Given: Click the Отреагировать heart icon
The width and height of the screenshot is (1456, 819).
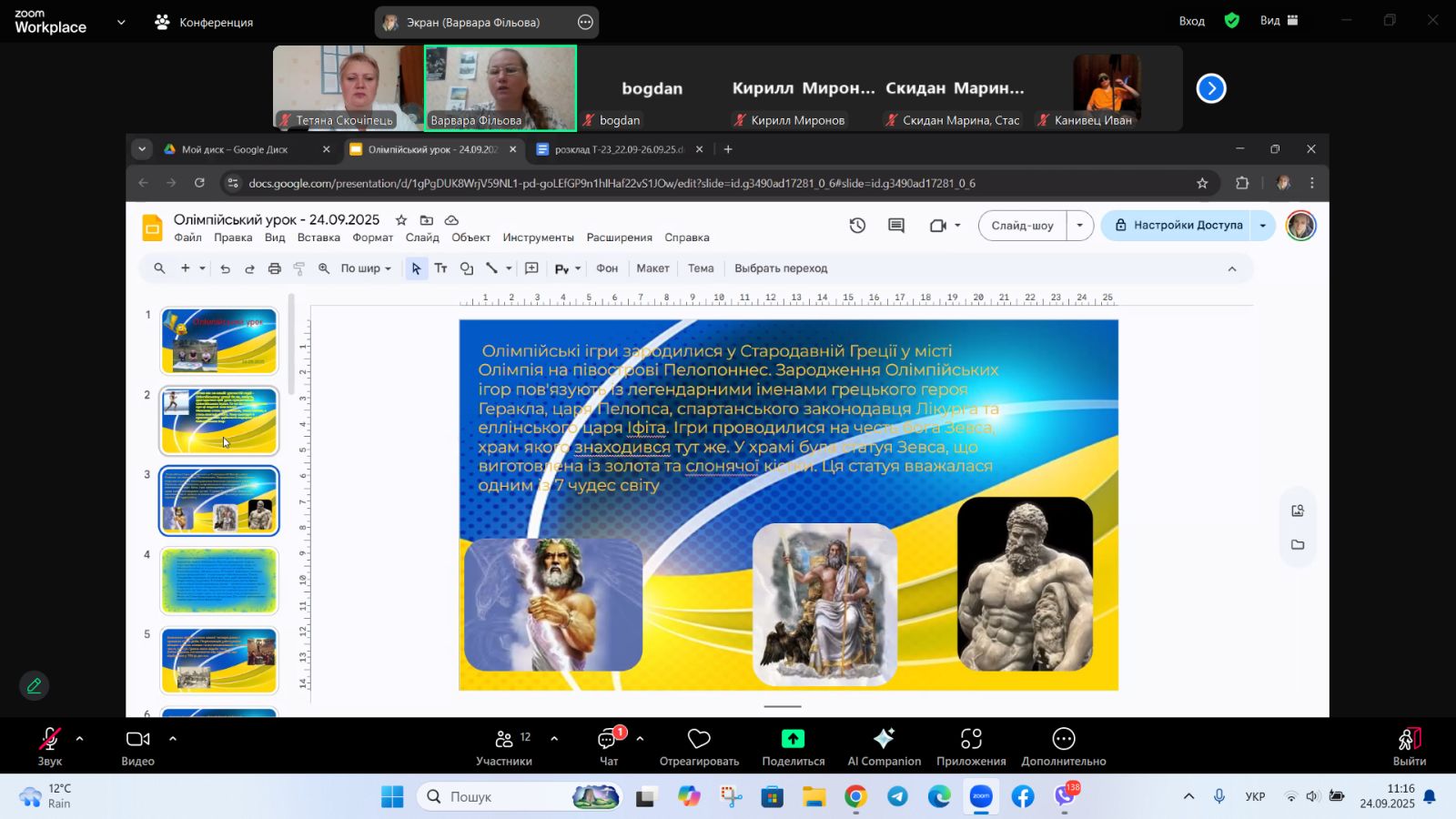Looking at the screenshot, I should (699, 746).
